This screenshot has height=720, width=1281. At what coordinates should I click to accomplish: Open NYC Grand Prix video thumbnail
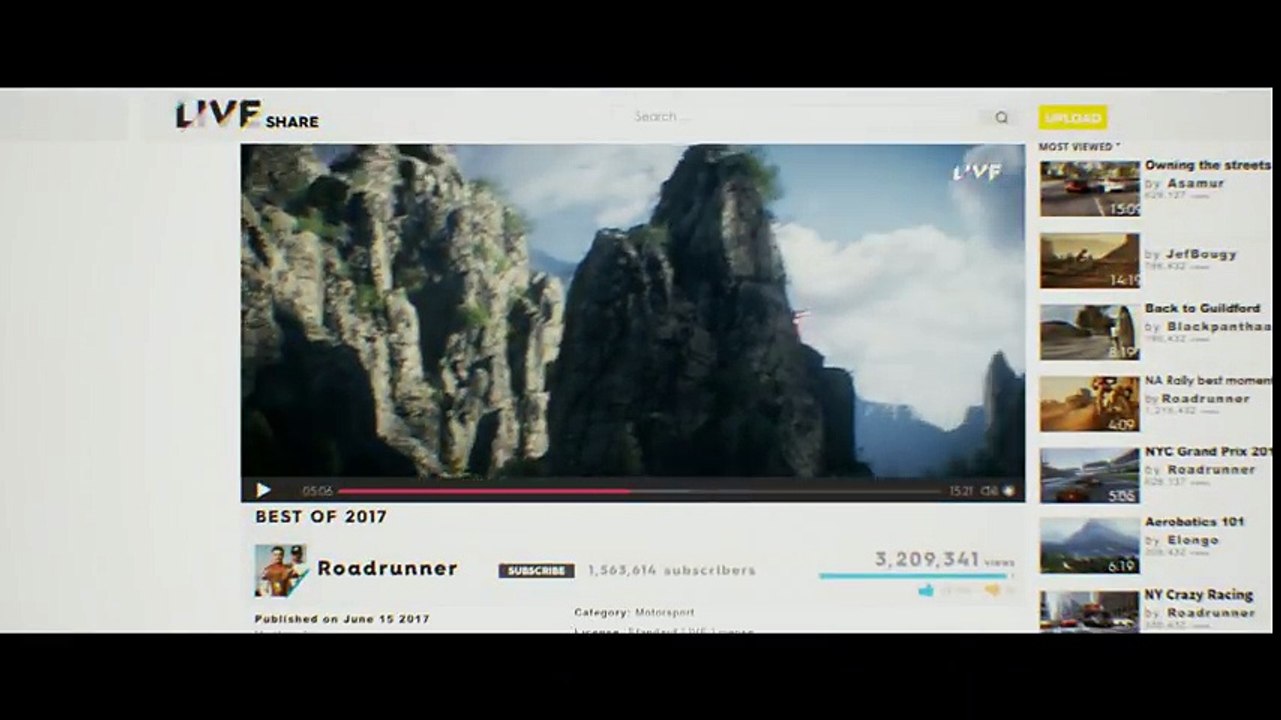[1089, 475]
